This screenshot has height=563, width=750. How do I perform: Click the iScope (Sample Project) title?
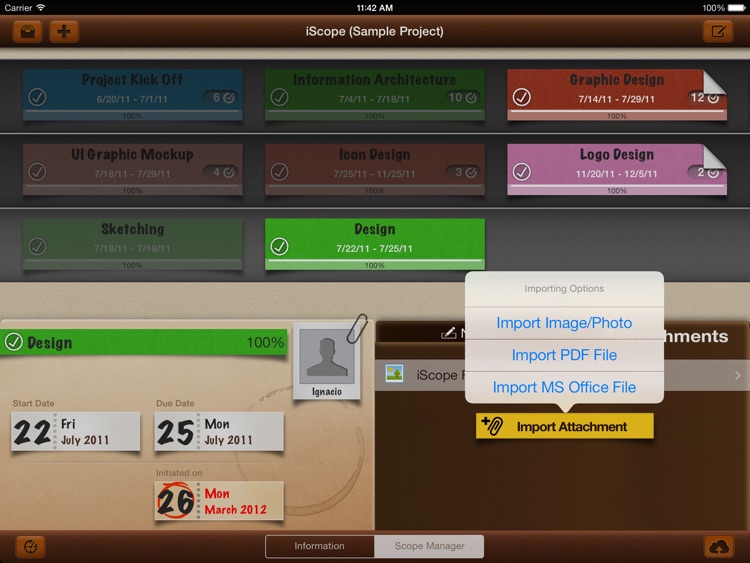coord(375,32)
